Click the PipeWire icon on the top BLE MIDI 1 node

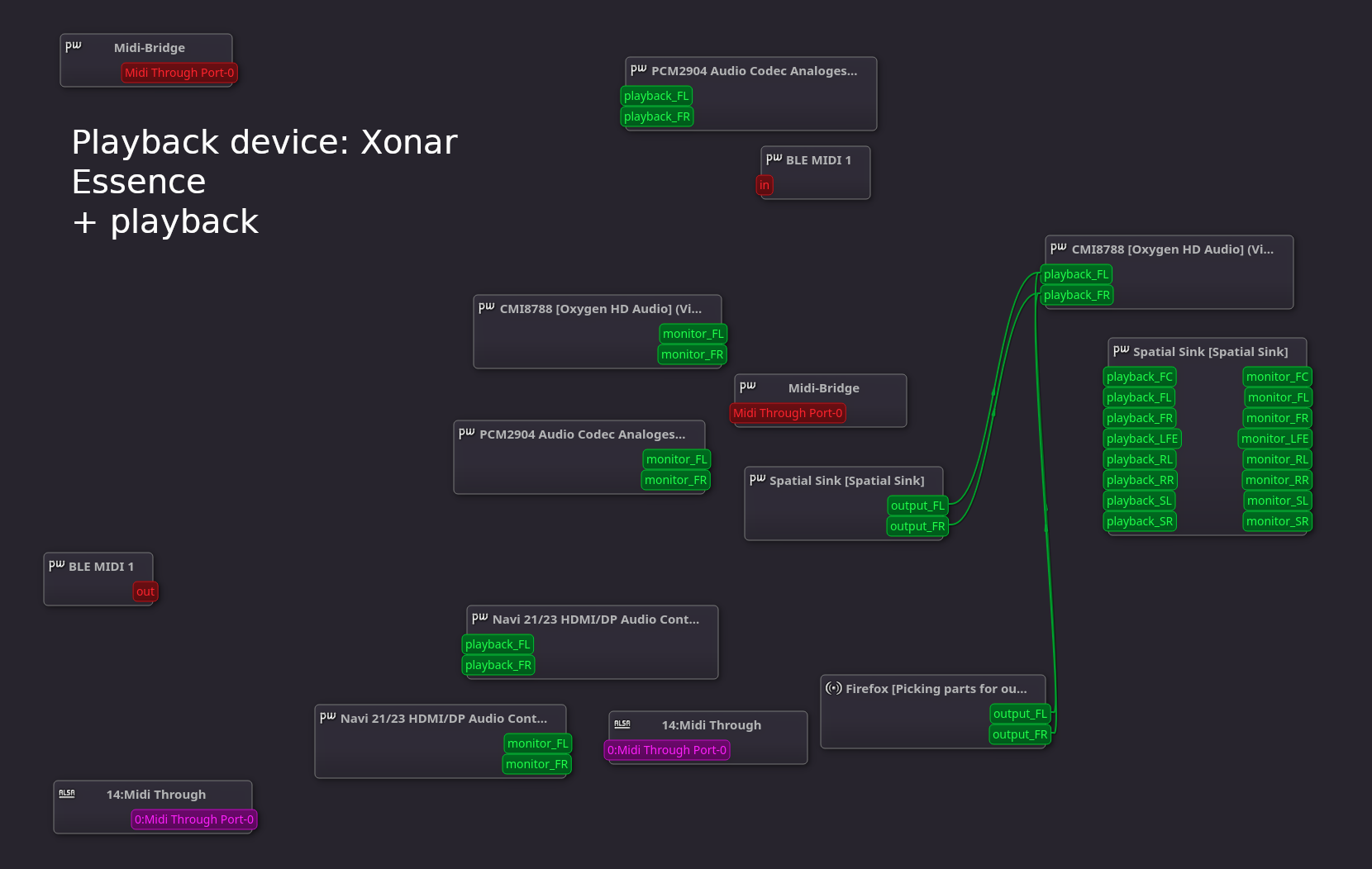coord(774,157)
